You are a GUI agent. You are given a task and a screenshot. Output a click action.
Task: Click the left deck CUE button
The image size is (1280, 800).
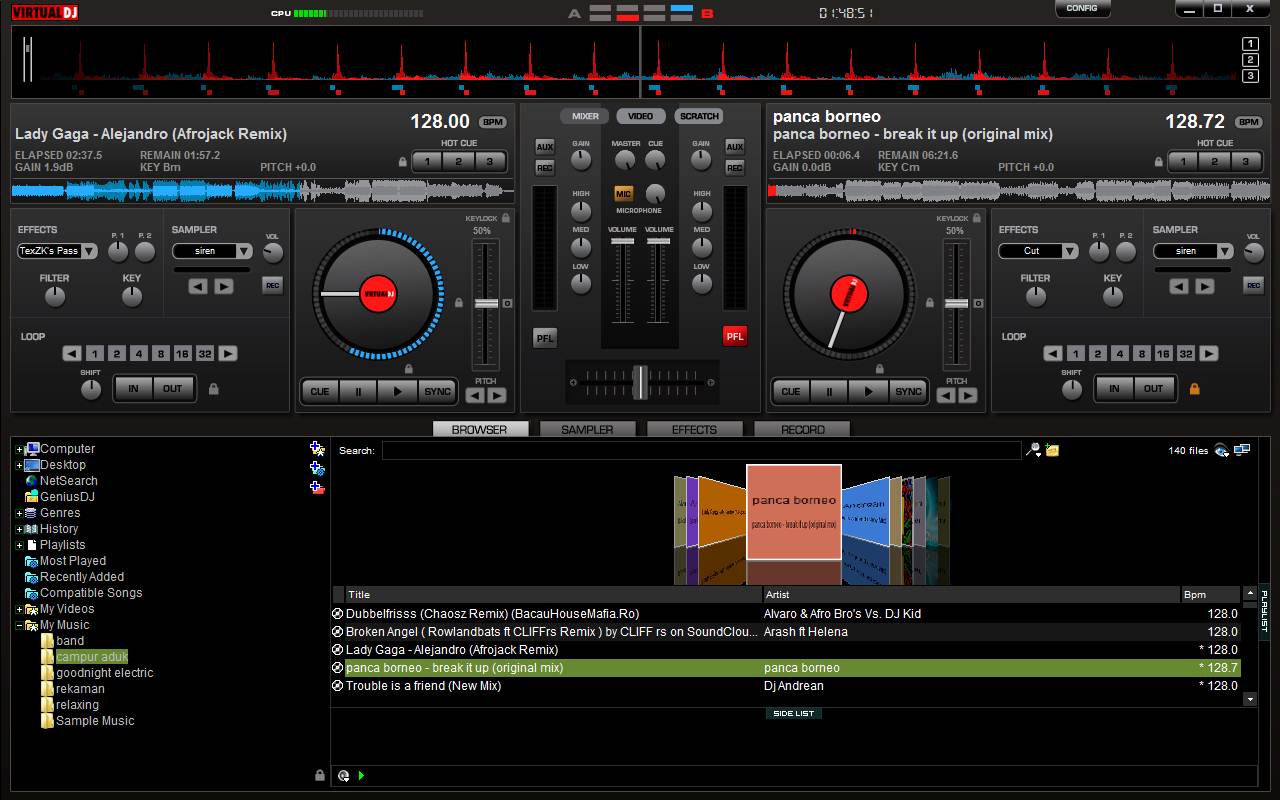[x=320, y=391]
